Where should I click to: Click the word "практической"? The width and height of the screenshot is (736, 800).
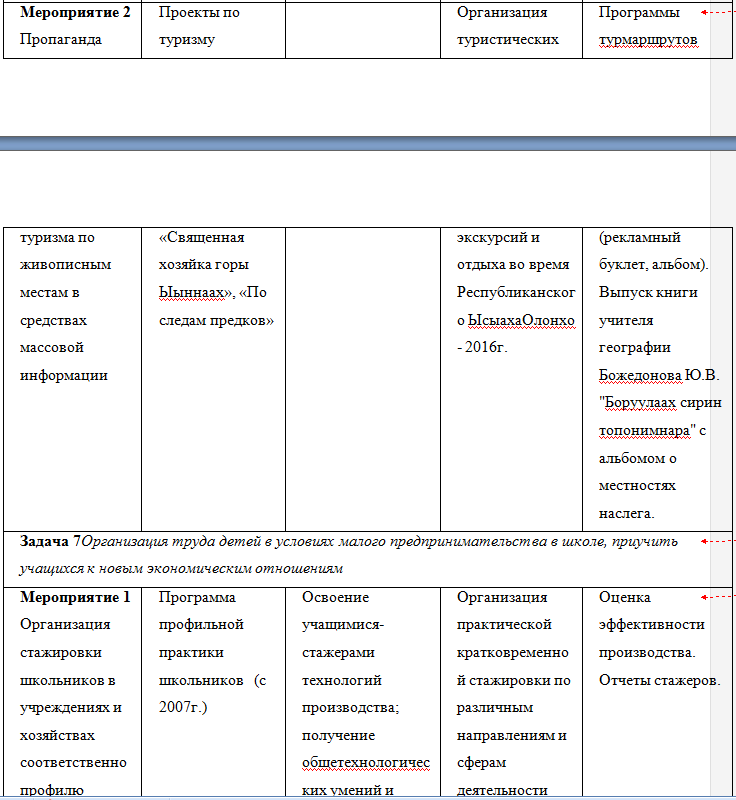504,625
